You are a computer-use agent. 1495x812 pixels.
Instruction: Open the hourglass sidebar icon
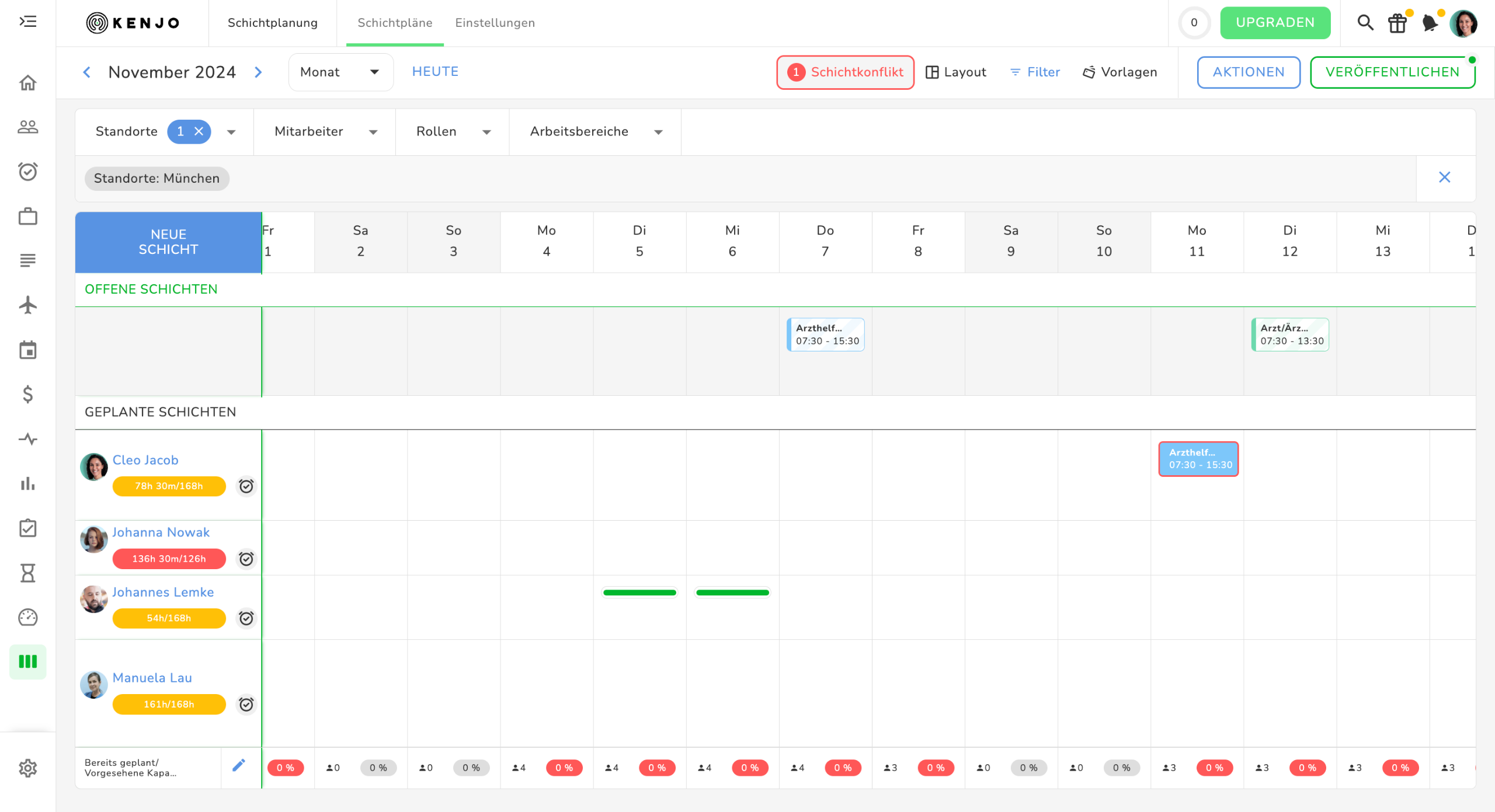tap(27, 573)
